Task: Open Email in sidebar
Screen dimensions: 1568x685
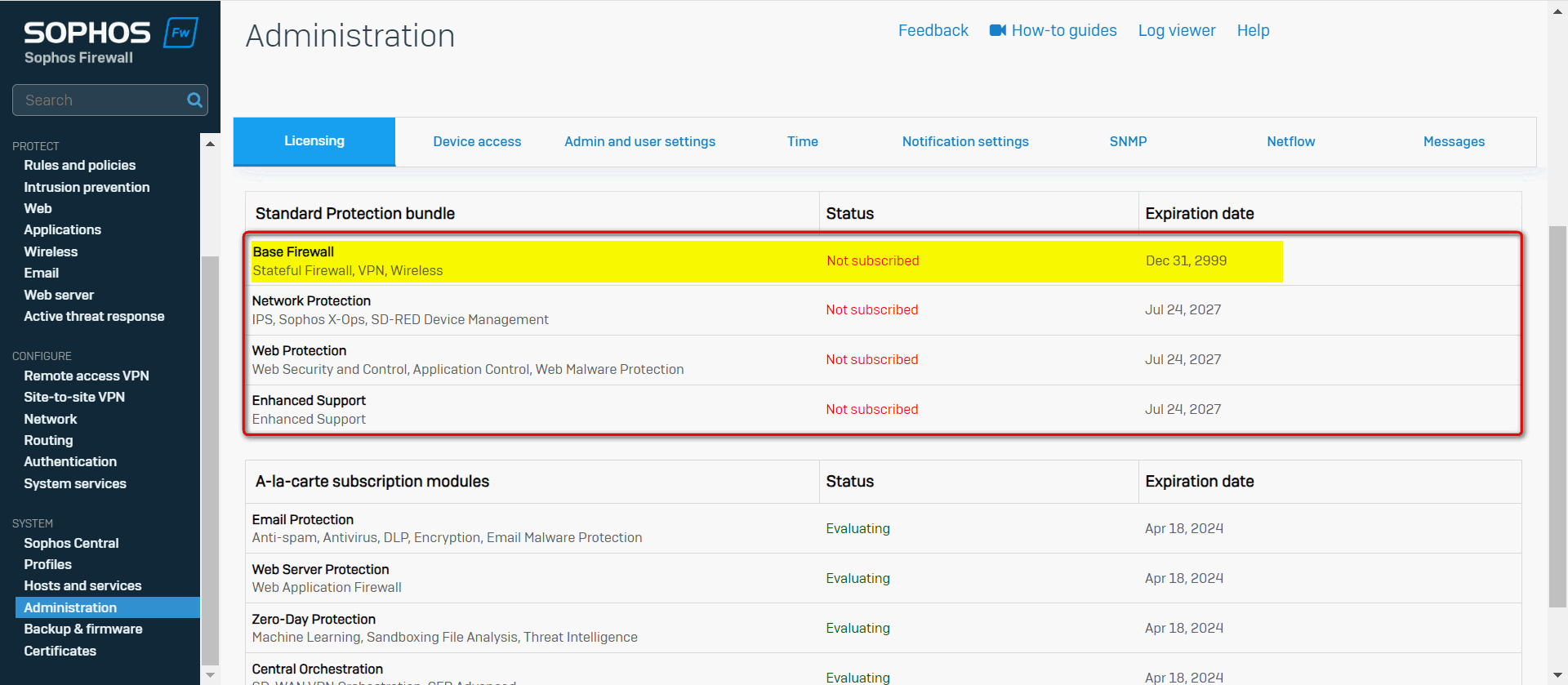Action: (x=41, y=273)
